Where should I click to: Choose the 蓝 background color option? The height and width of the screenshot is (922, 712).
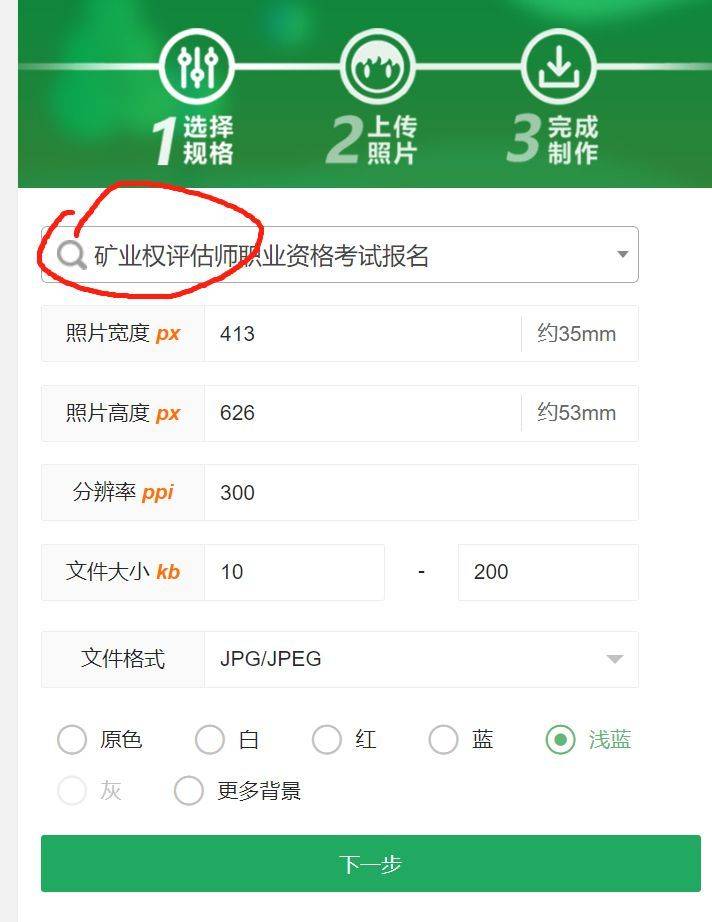pos(443,739)
